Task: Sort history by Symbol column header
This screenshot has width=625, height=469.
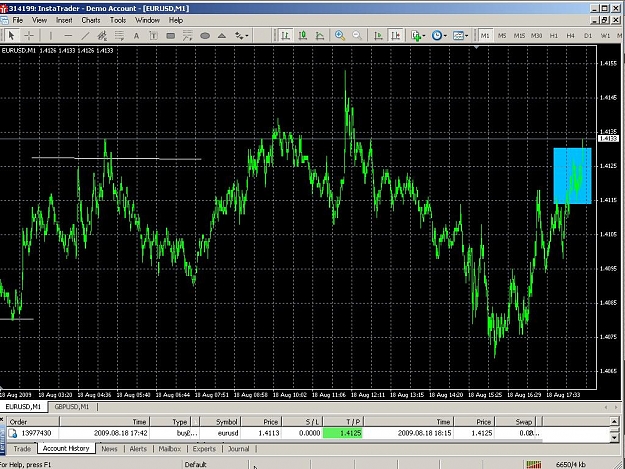Action: [x=220, y=422]
